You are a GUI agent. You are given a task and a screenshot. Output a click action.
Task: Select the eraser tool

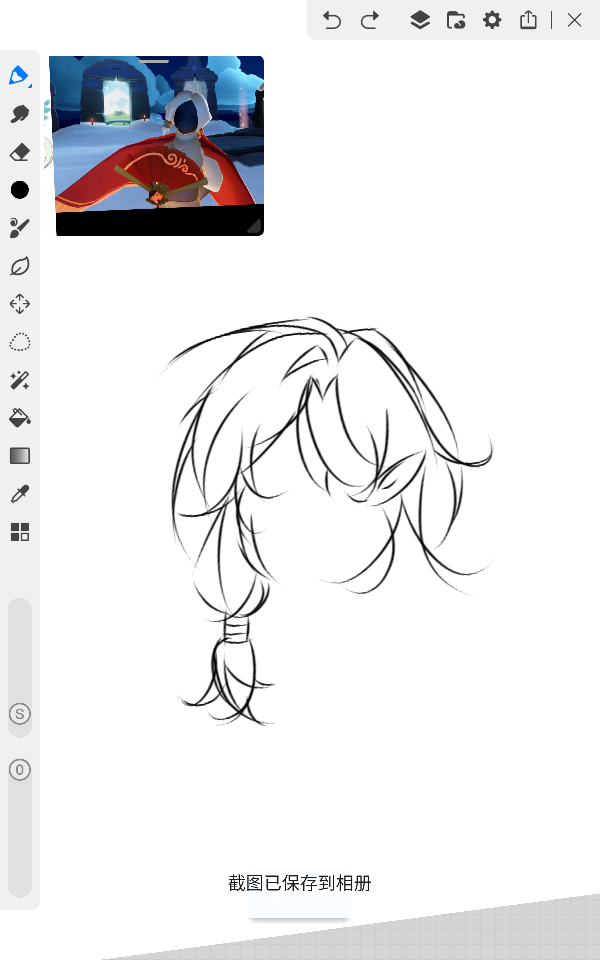pos(20,152)
